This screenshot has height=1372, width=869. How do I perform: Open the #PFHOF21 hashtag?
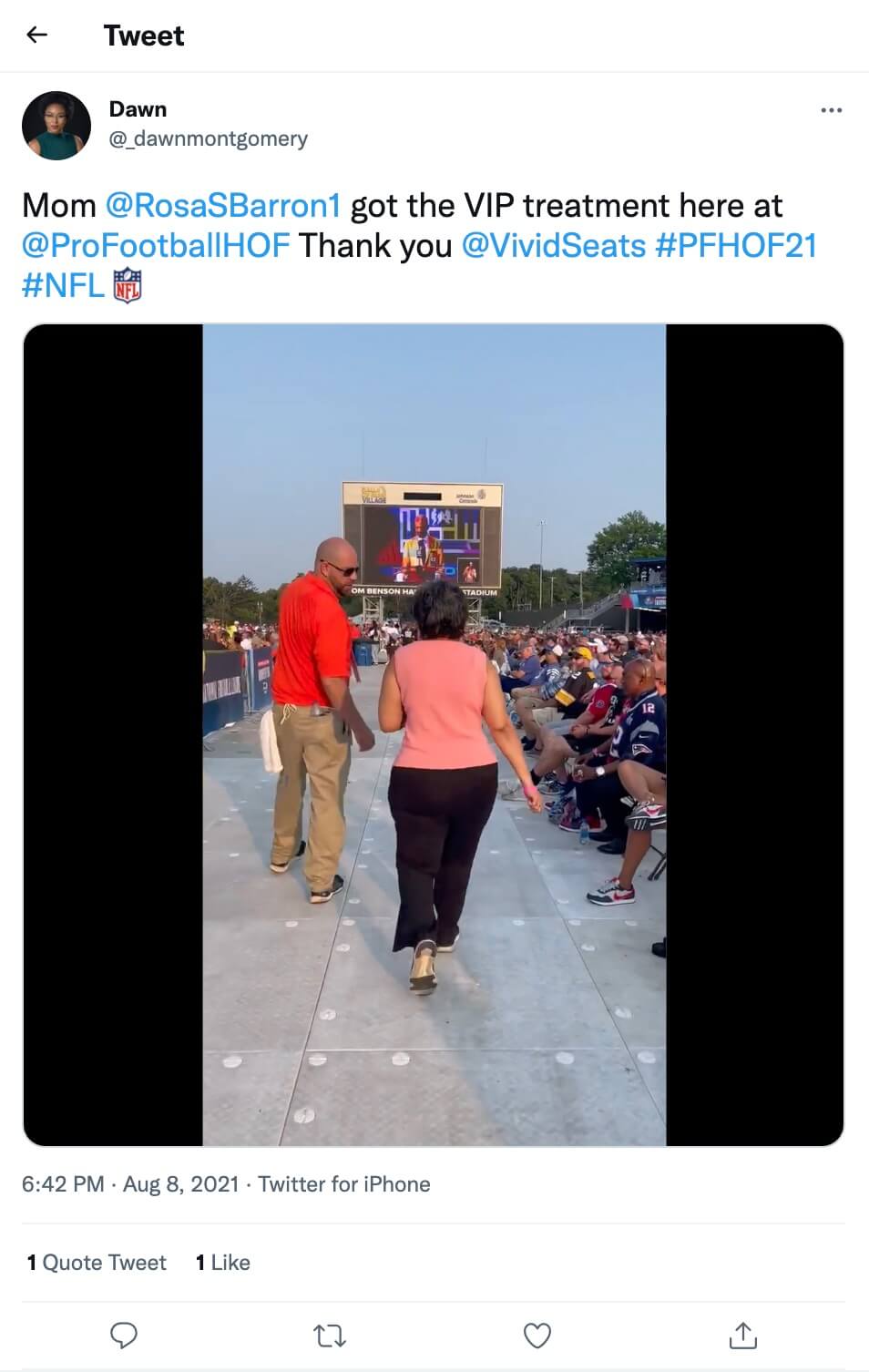pyautogui.click(x=736, y=245)
